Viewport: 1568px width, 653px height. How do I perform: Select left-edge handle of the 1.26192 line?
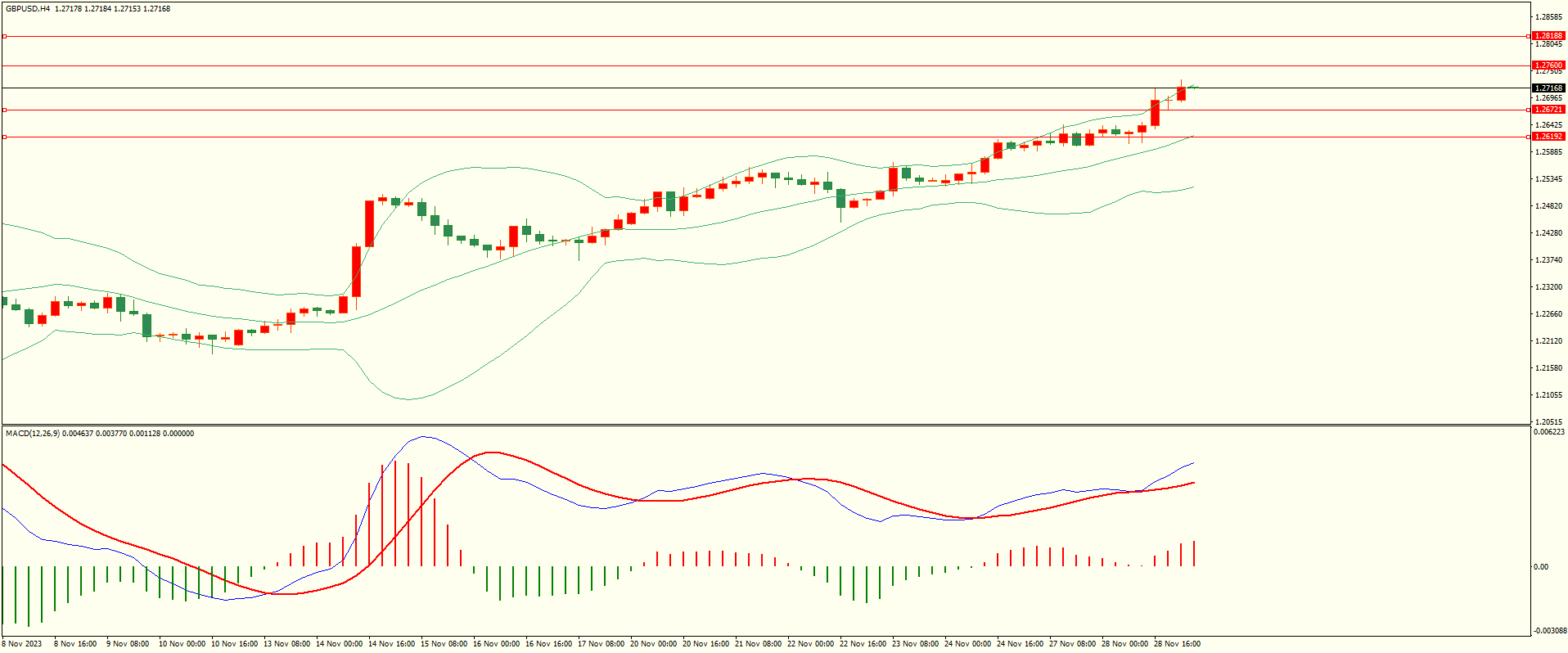[4, 137]
